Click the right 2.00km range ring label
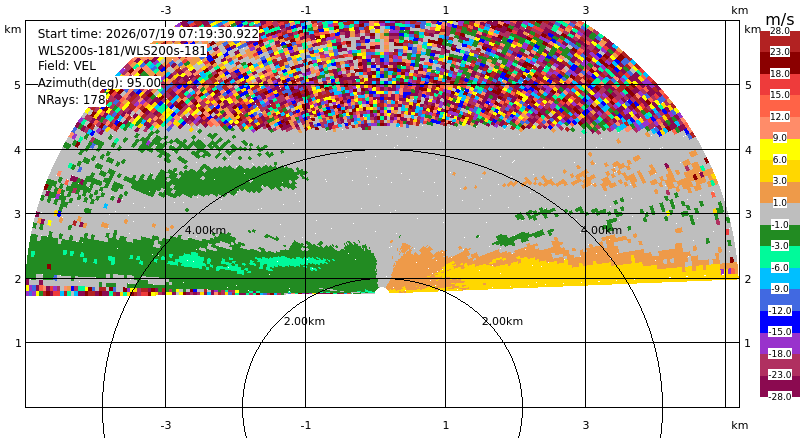The height and width of the screenshot is (438, 800). point(503,321)
